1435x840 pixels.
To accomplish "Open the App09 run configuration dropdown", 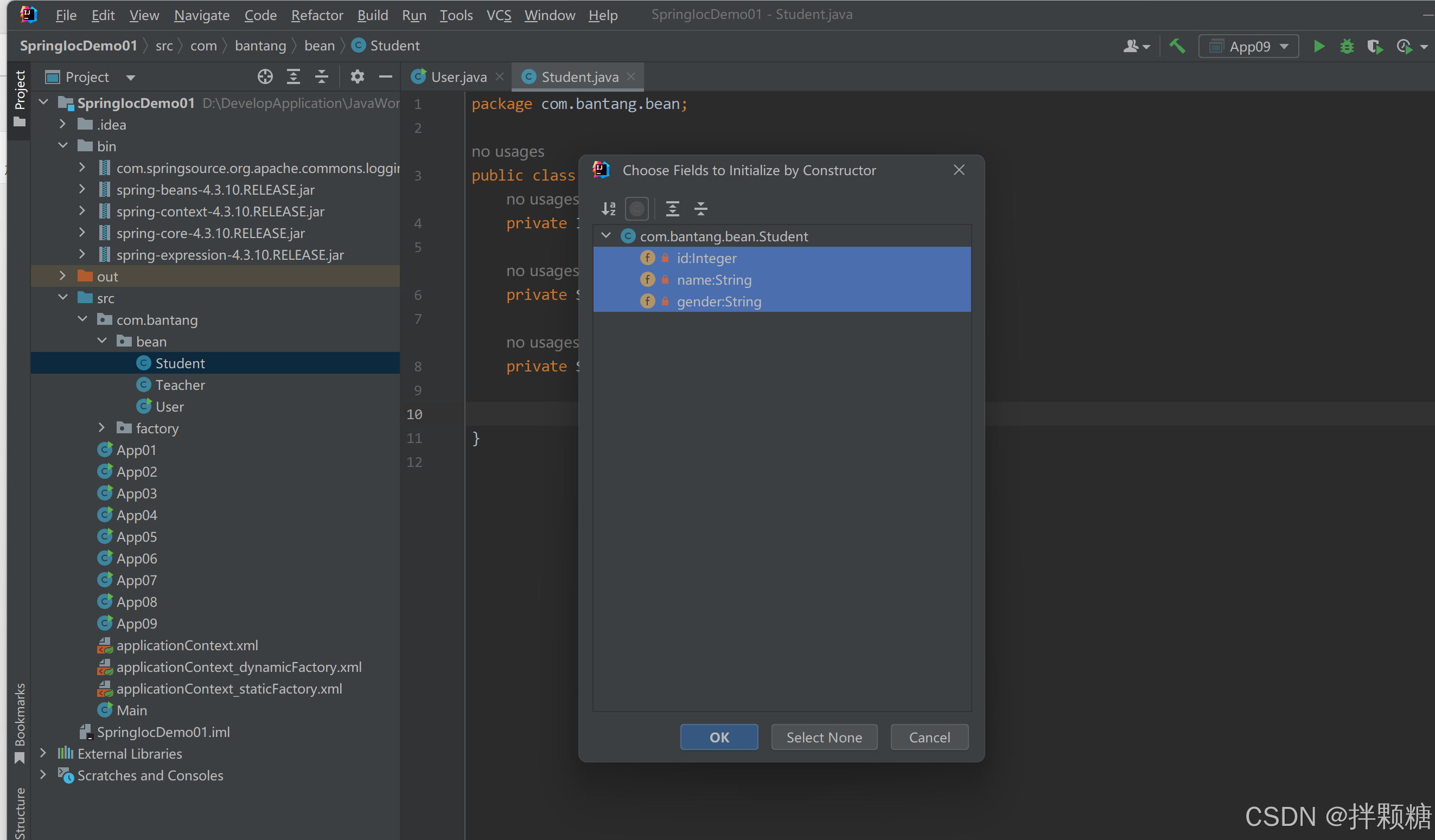I will pos(1248,46).
